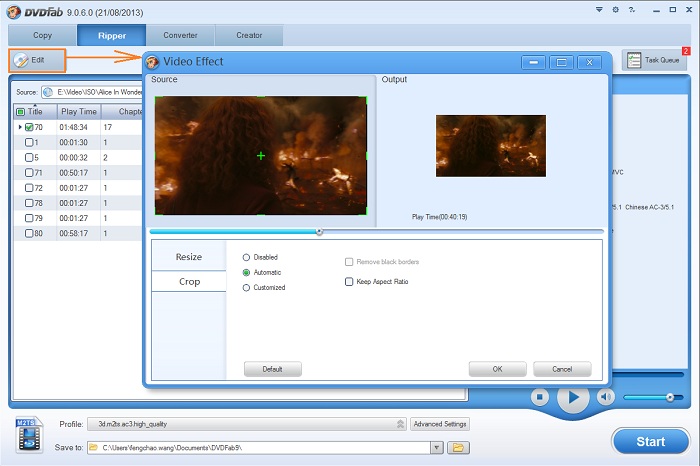Screen dimensions: 700x466
Task: Check title 78 checkbox
Action: click(x=29, y=203)
